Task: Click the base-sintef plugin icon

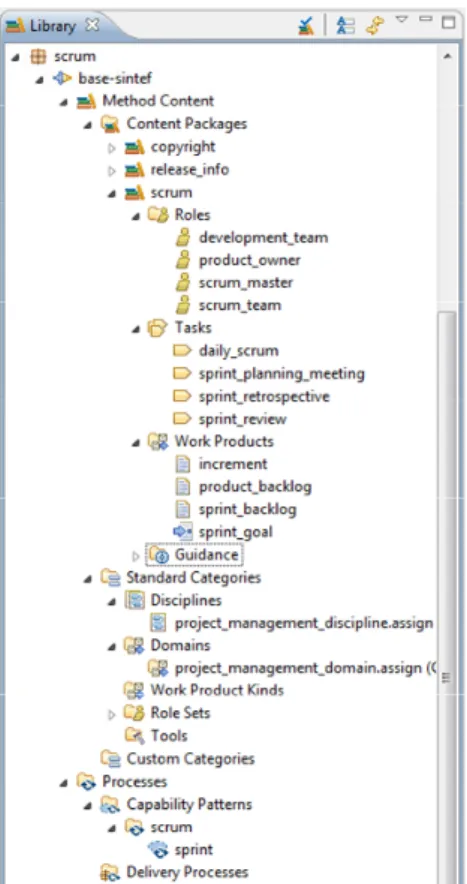Action: click(62, 78)
